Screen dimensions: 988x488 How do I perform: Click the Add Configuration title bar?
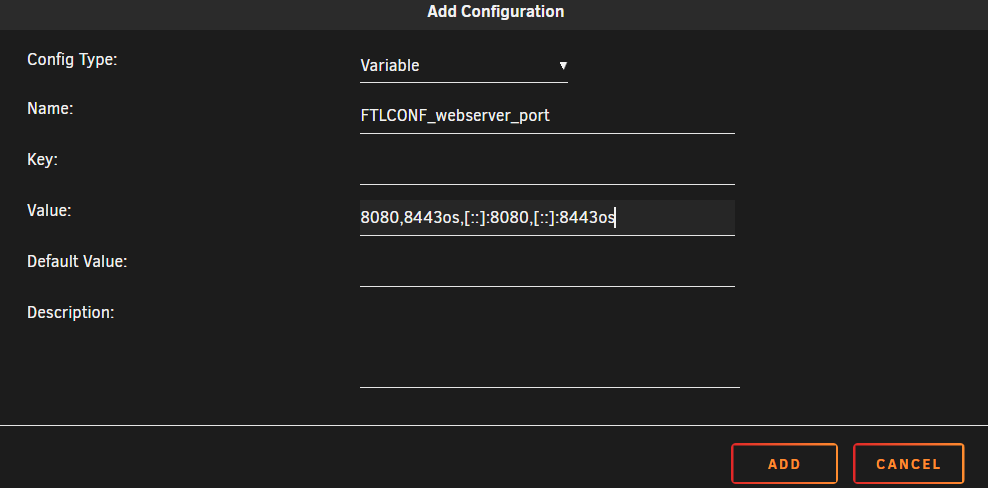[x=494, y=11]
